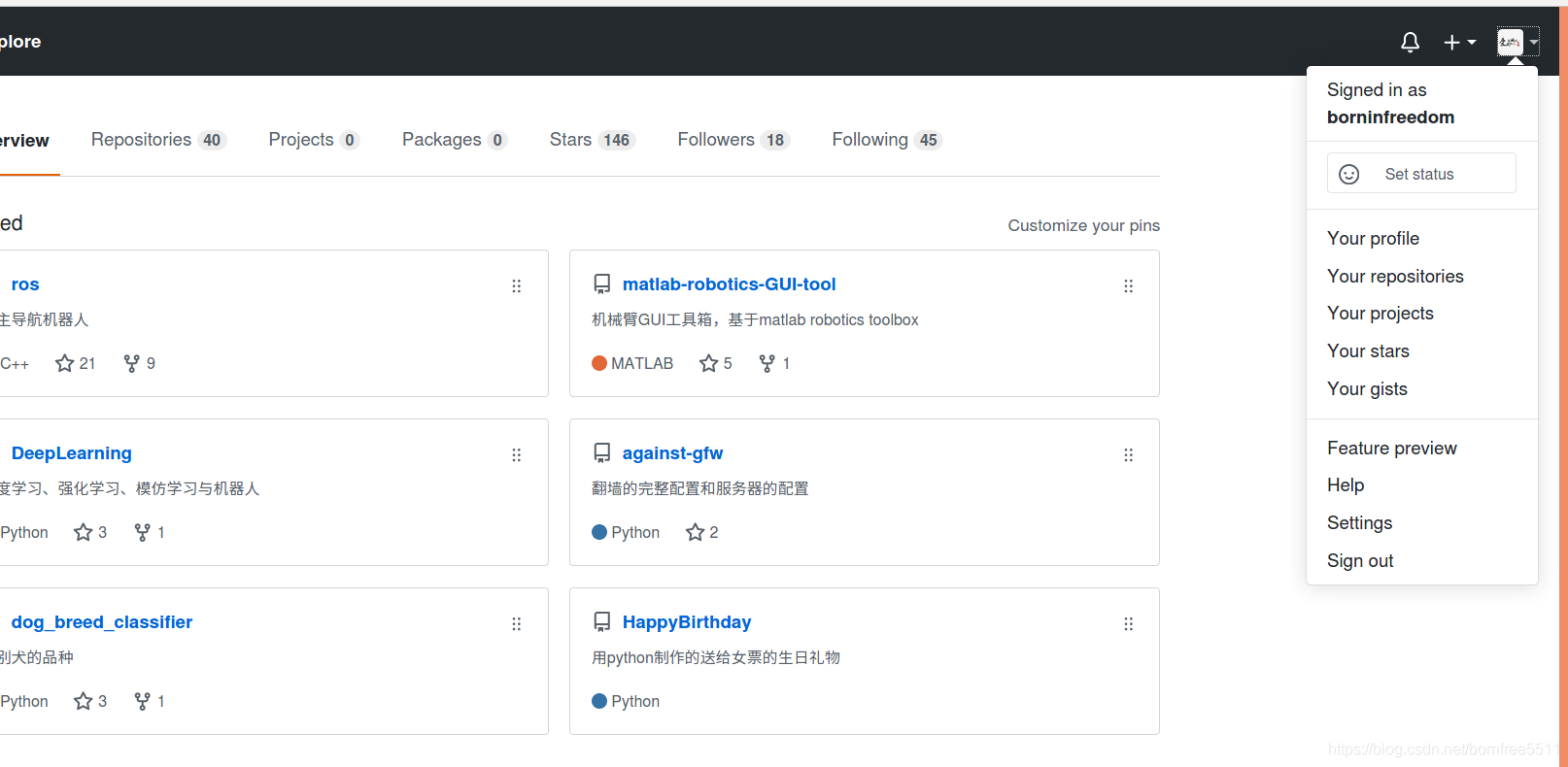Switch to the Following tab

(x=887, y=140)
